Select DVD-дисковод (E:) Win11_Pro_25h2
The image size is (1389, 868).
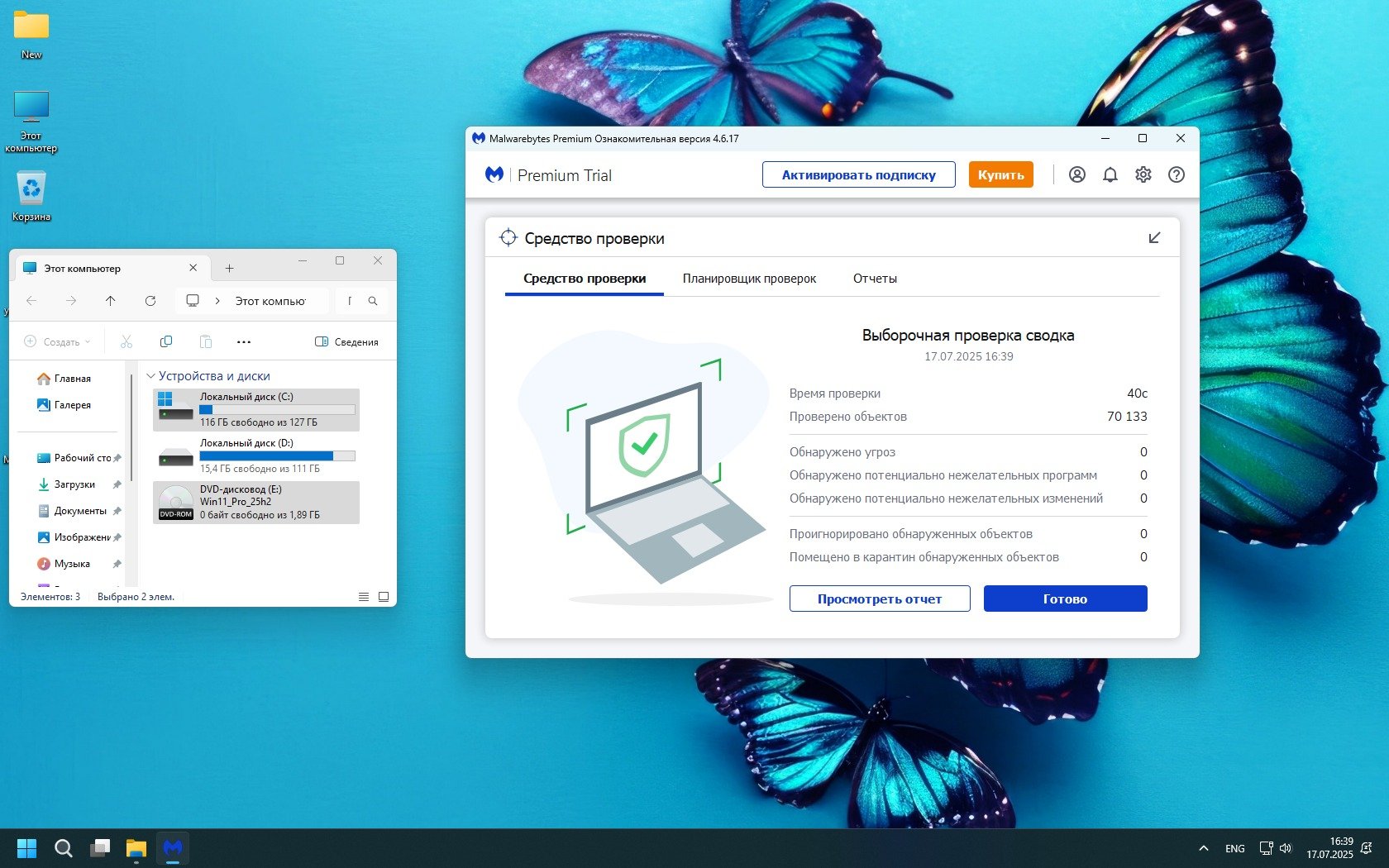pyautogui.click(x=256, y=503)
